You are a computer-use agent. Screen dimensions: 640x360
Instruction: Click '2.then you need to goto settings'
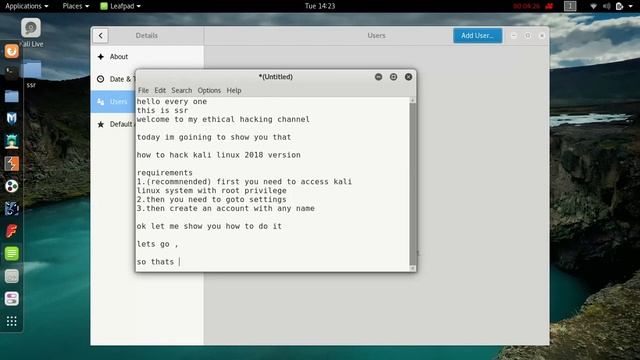[x=211, y=199]
